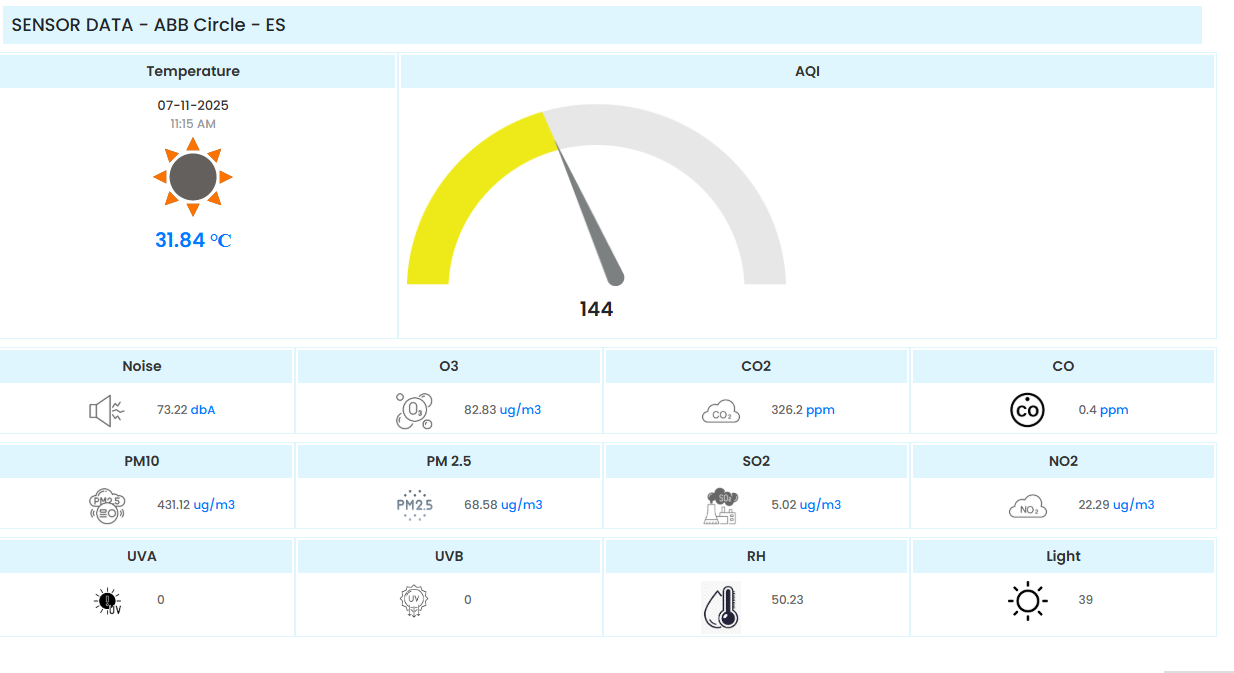Click the Noise speaker icon
The width and height of the screenshot is (1234, 673).
coord(106,410)
